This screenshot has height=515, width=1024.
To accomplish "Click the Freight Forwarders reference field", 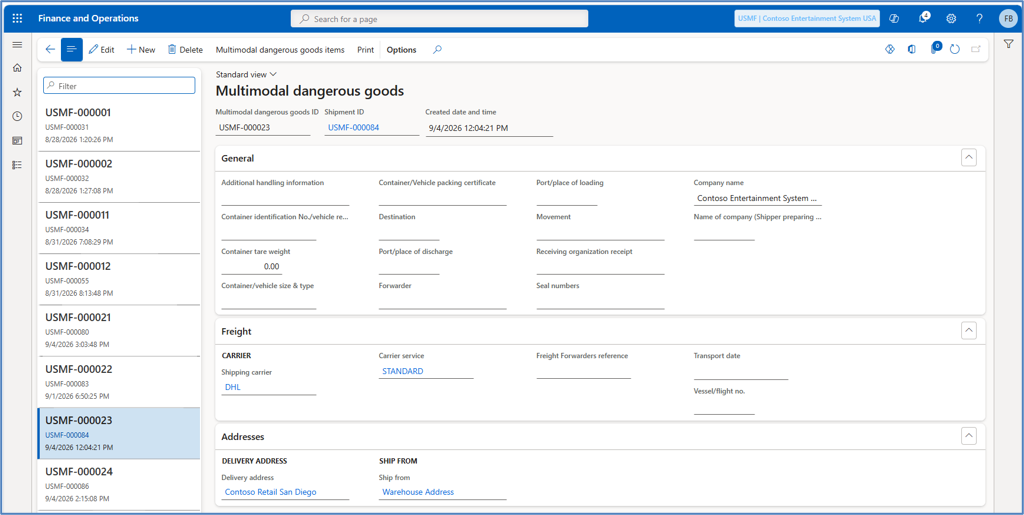I will 584,371.
